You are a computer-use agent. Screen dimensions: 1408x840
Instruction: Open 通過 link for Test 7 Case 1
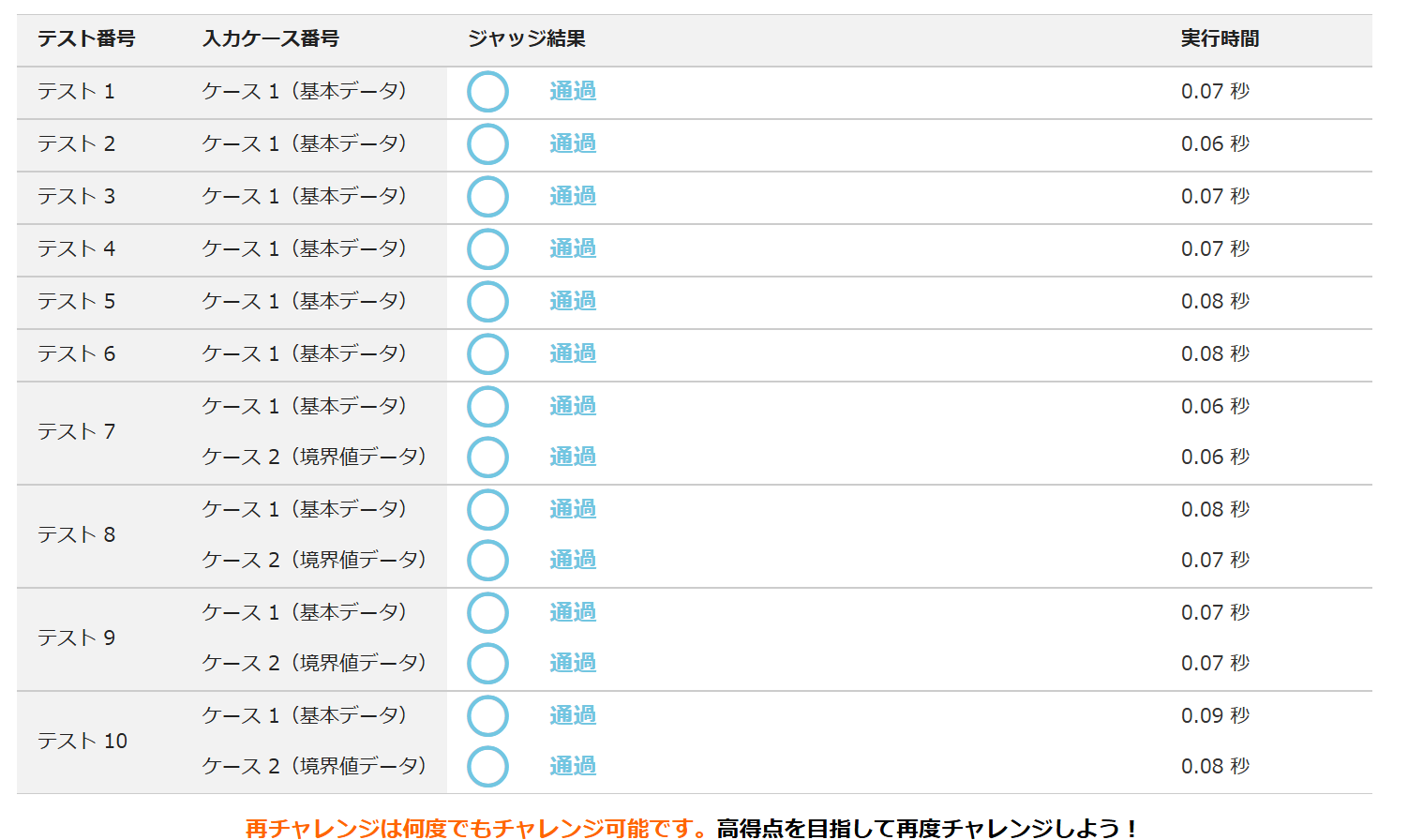click(x=573, y=406)
